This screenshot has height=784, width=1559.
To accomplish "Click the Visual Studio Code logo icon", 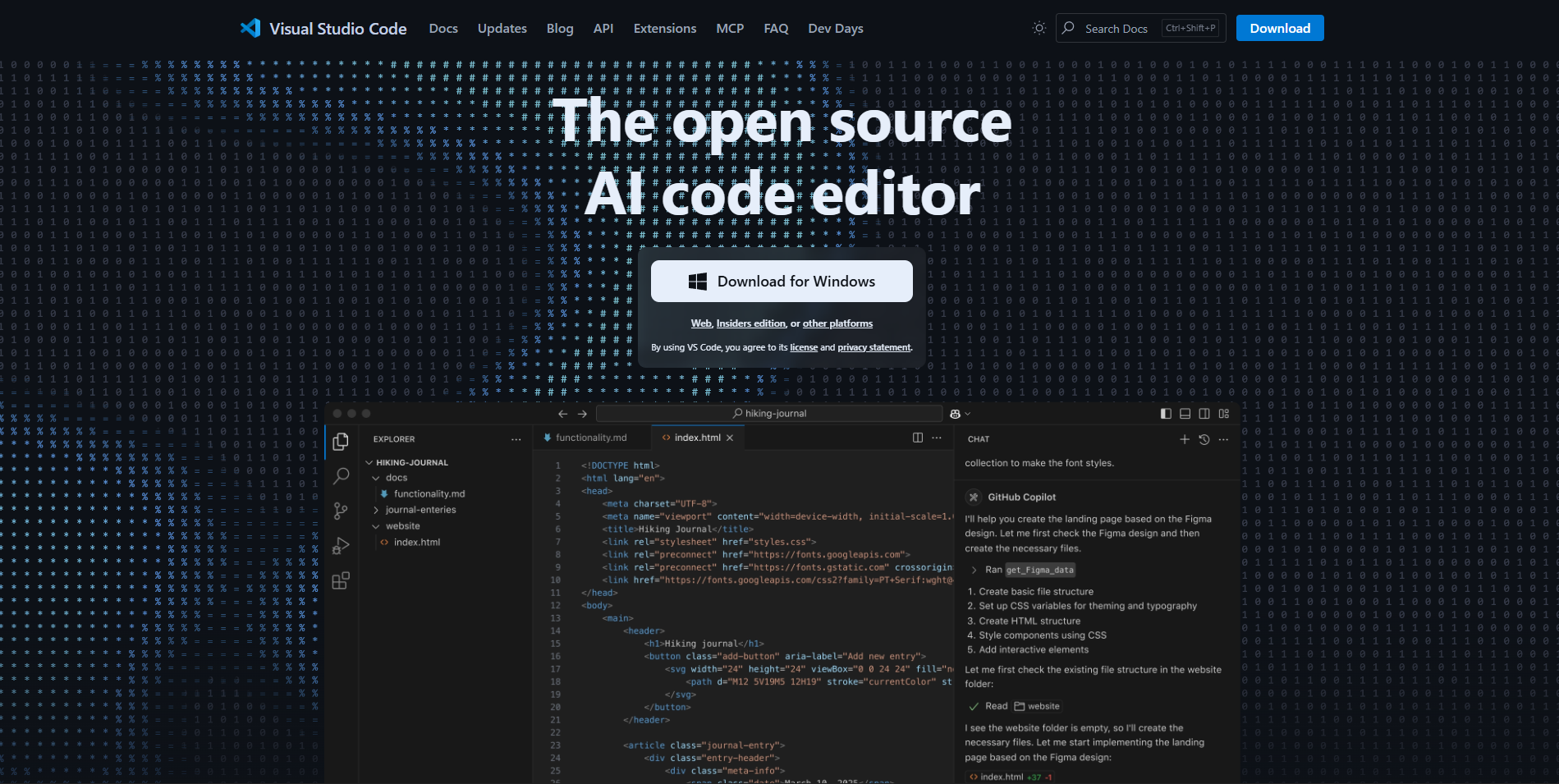I will (250, 28).
